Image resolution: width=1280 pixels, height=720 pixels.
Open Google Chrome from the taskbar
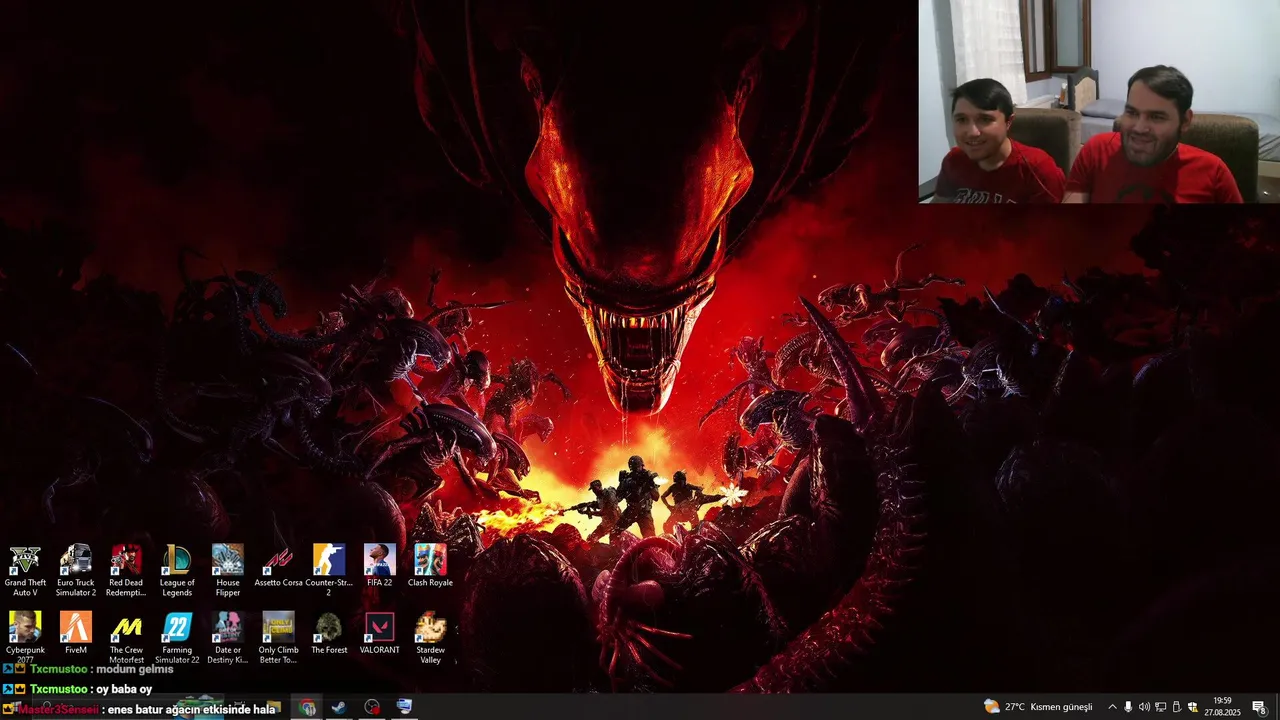pos(308,707)
